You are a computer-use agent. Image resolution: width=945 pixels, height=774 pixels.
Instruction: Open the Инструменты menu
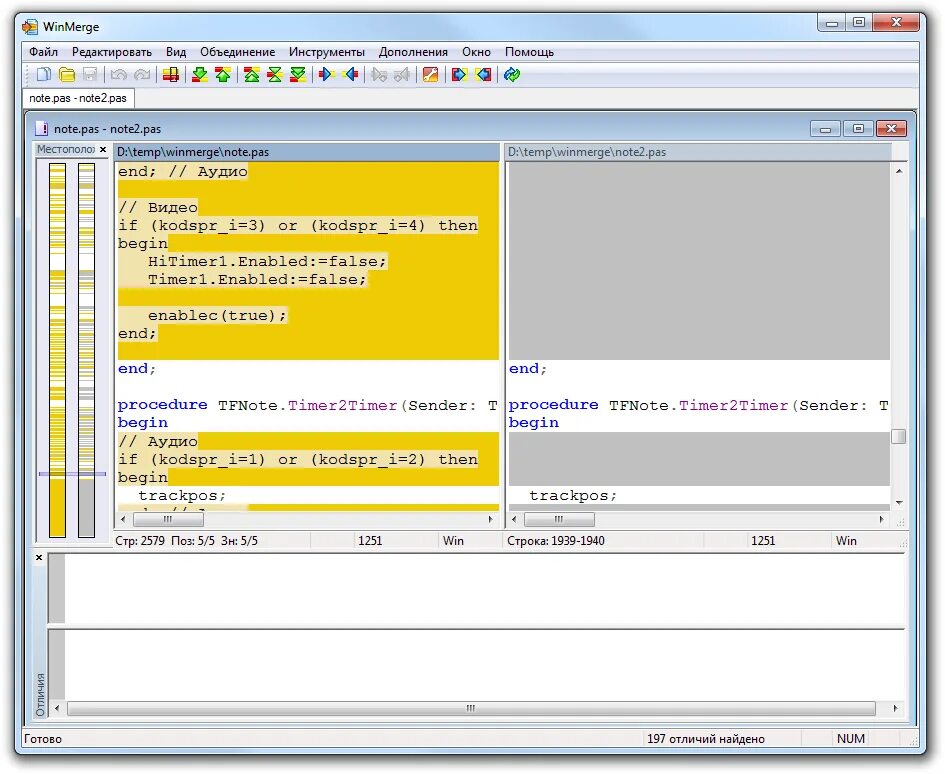[327, 52]
